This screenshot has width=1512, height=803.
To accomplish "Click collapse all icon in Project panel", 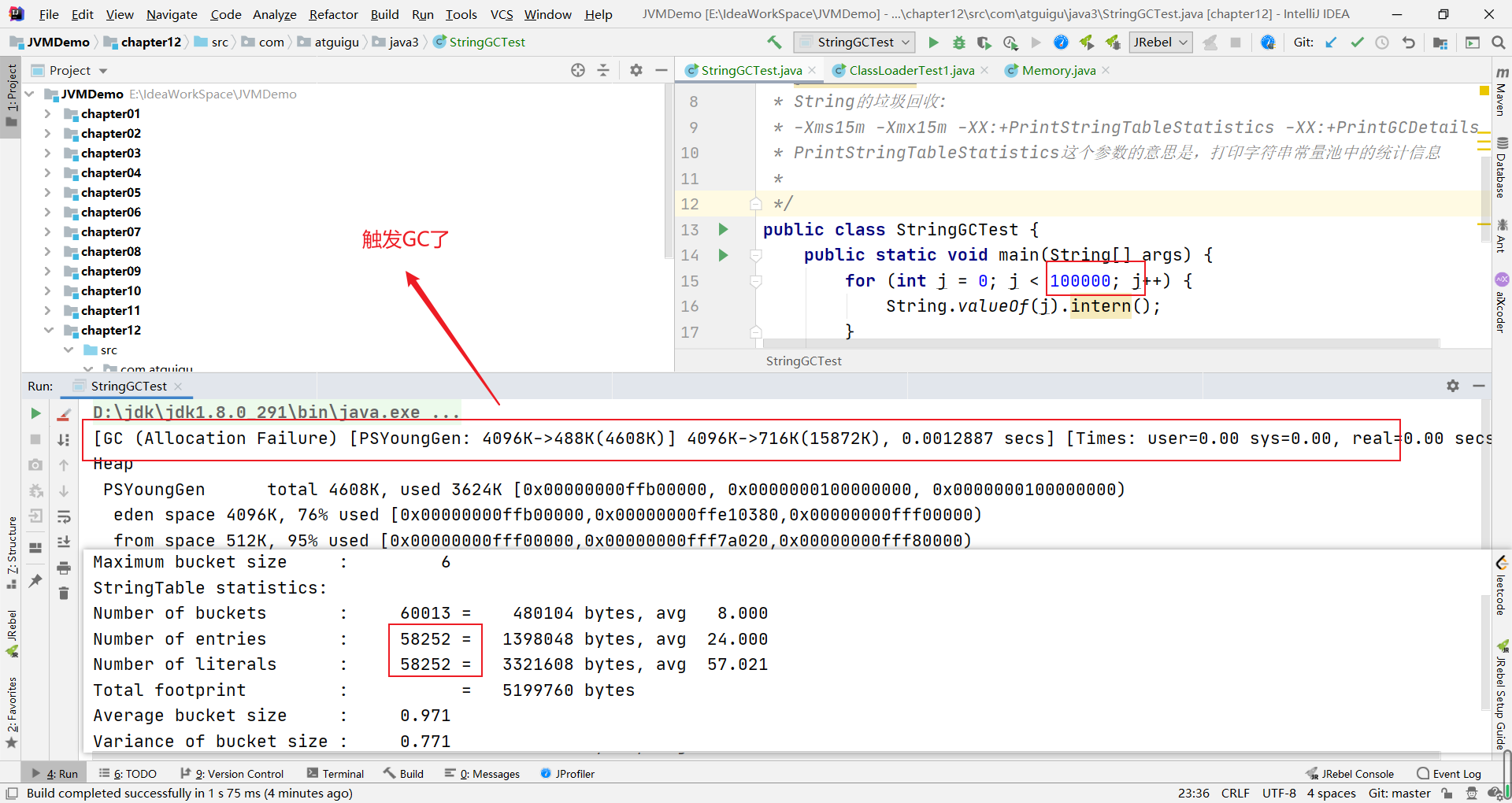I will (x=603, y=70).
